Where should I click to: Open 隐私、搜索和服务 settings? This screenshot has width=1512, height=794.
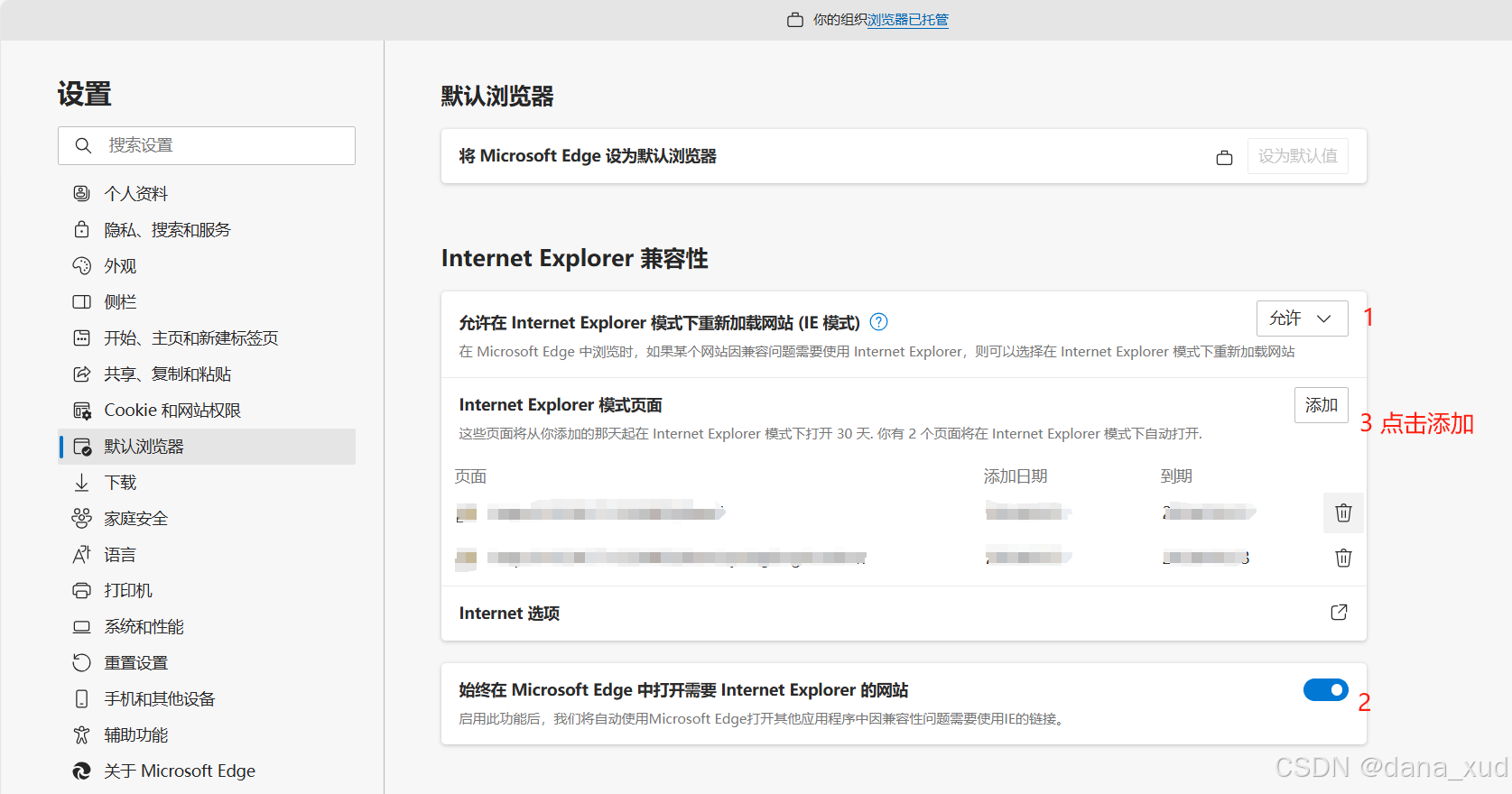207,229
